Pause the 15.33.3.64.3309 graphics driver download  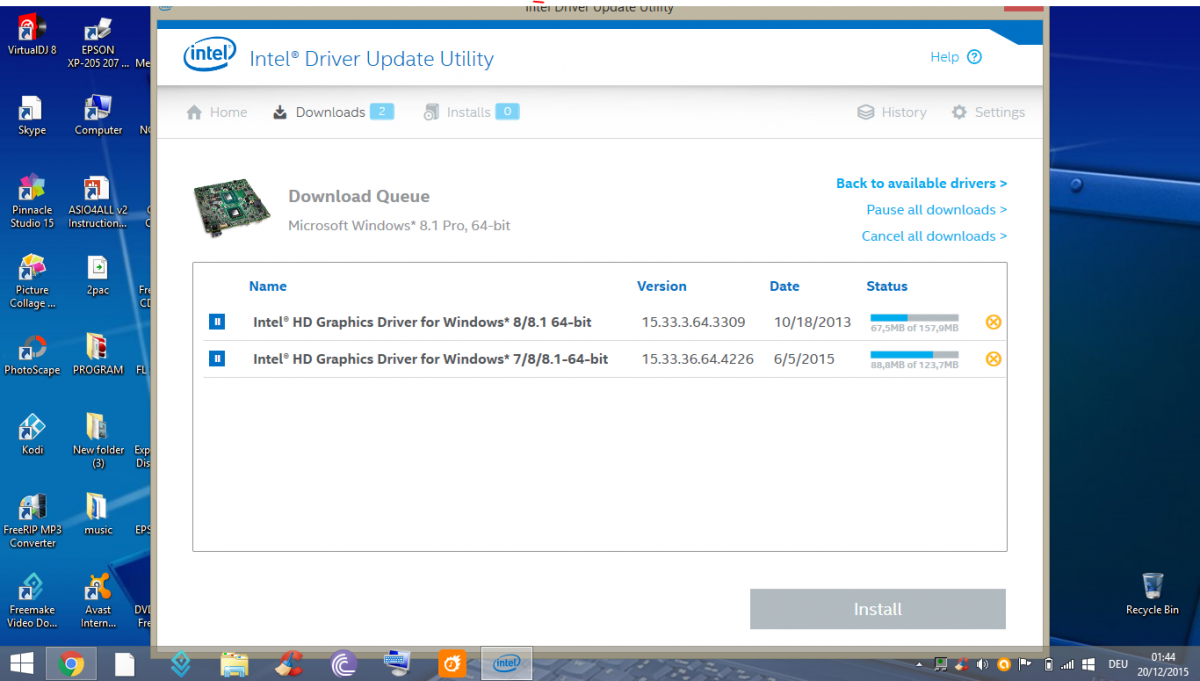tap(217, 322)
